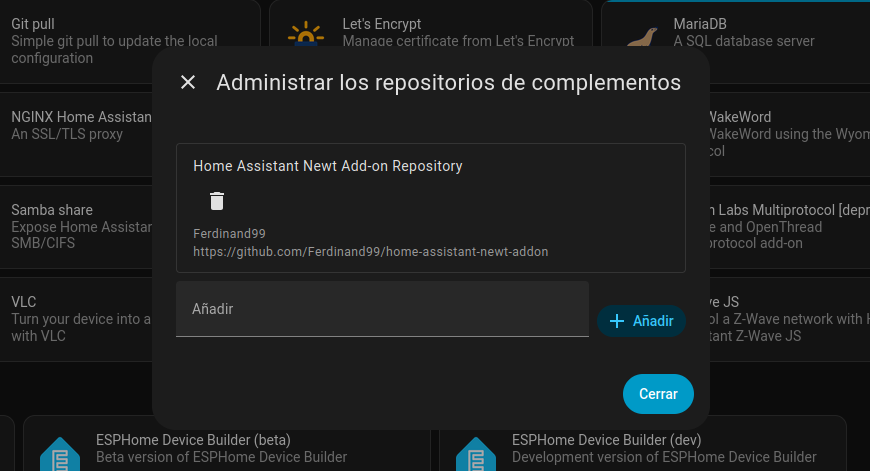Open the NGINX Home Assistant add-on card
Screen dimensions: 870x471
click(x=75, y=125)
